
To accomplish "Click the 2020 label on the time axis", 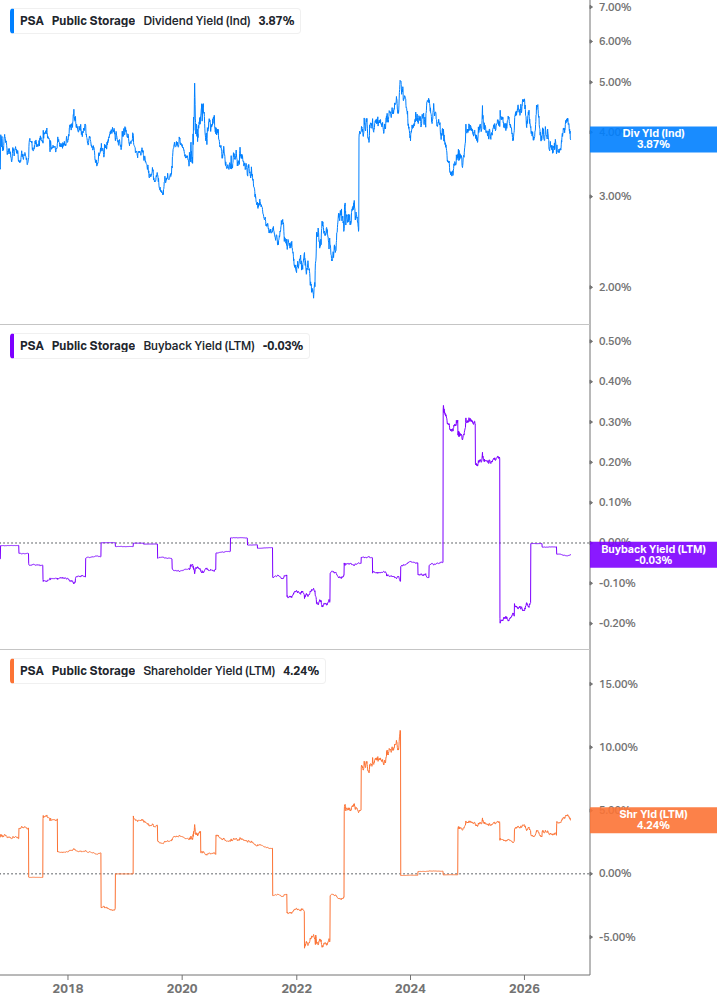I will tap(182, 989).
